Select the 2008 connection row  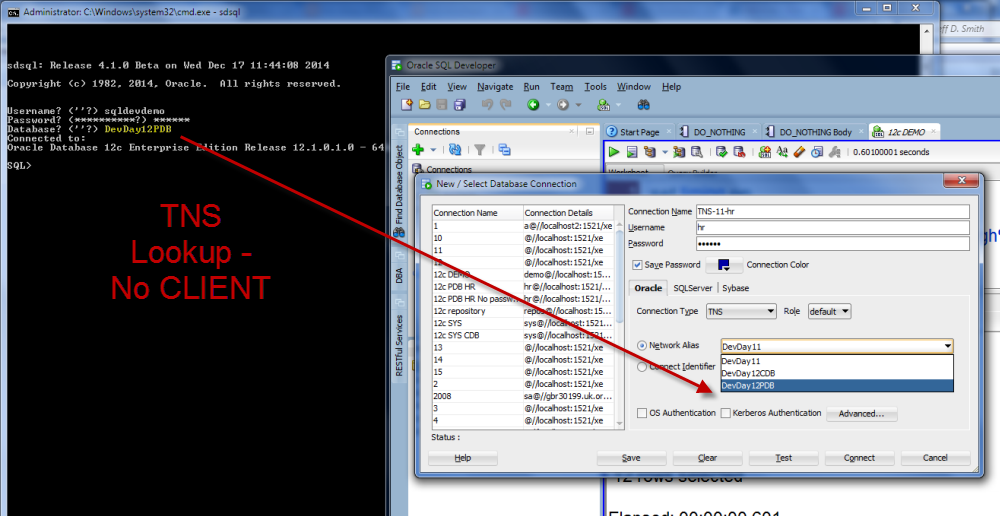click(x=523, y=396)
